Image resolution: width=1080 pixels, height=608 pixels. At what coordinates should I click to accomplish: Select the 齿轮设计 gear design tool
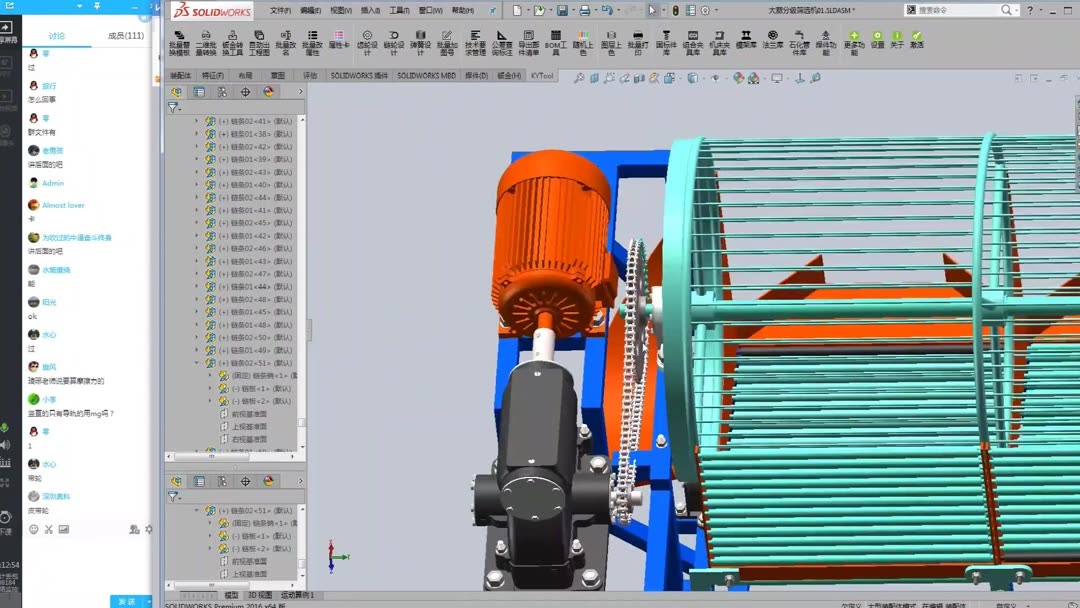[x=366, y=42]
